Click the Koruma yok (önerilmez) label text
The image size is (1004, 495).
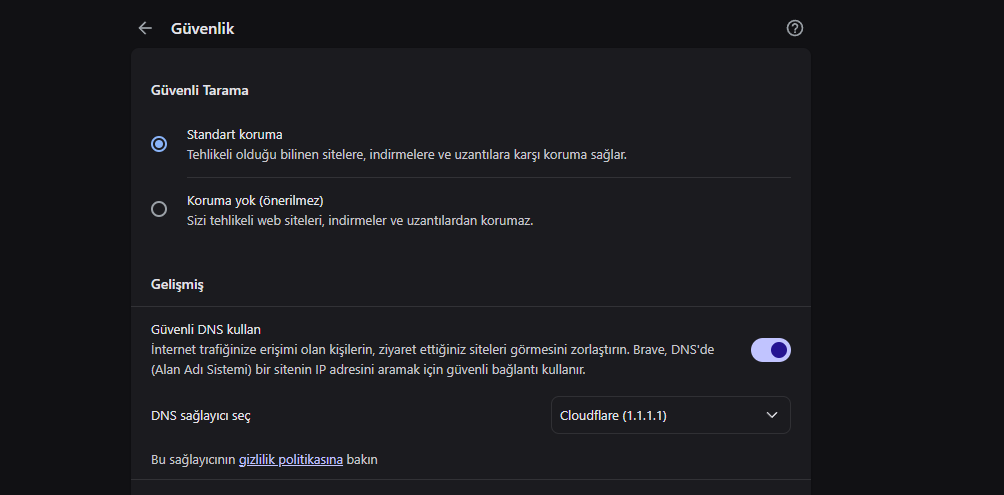click(255, 200)
